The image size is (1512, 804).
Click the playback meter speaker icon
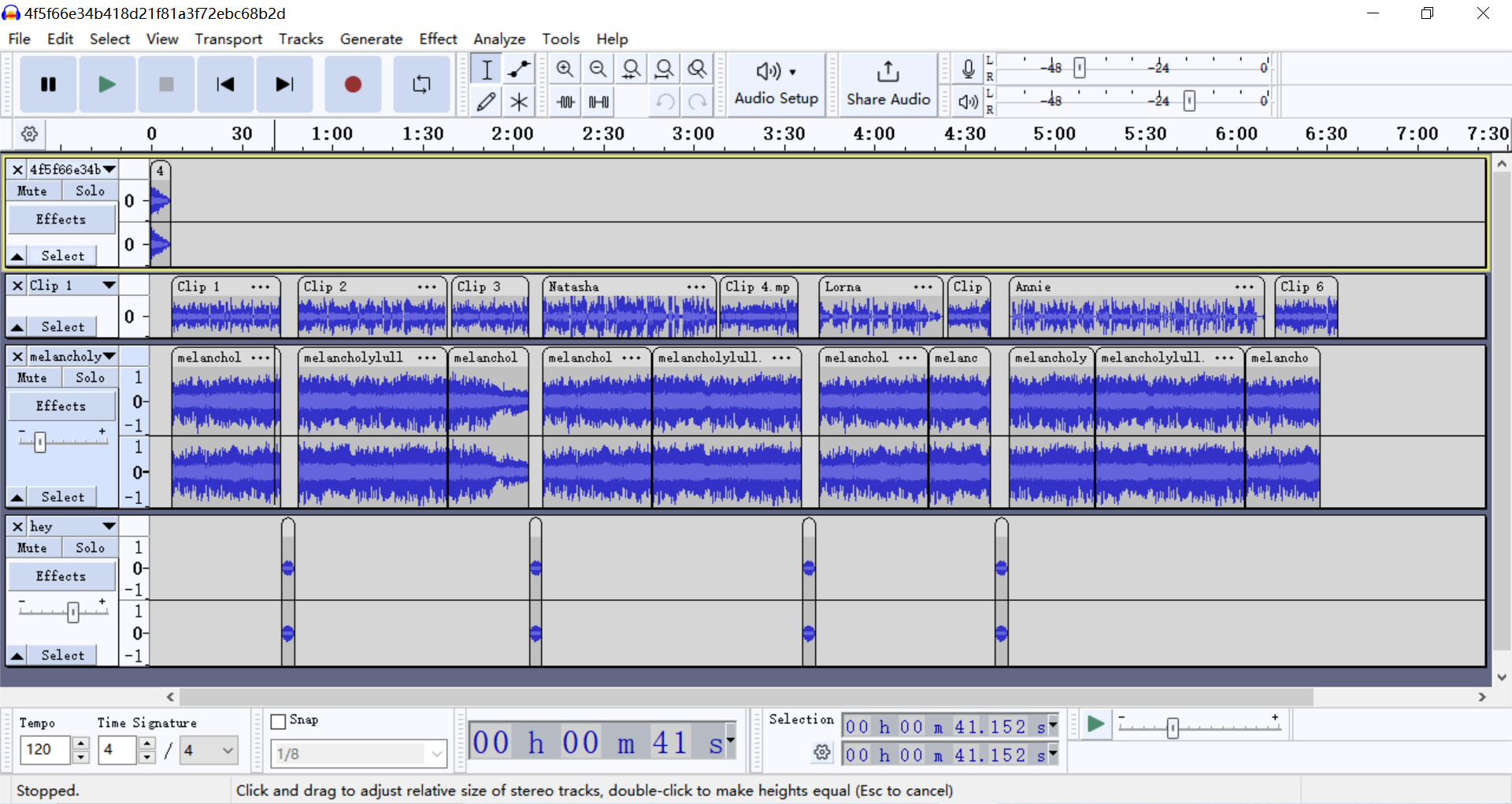tap(969, 102)
